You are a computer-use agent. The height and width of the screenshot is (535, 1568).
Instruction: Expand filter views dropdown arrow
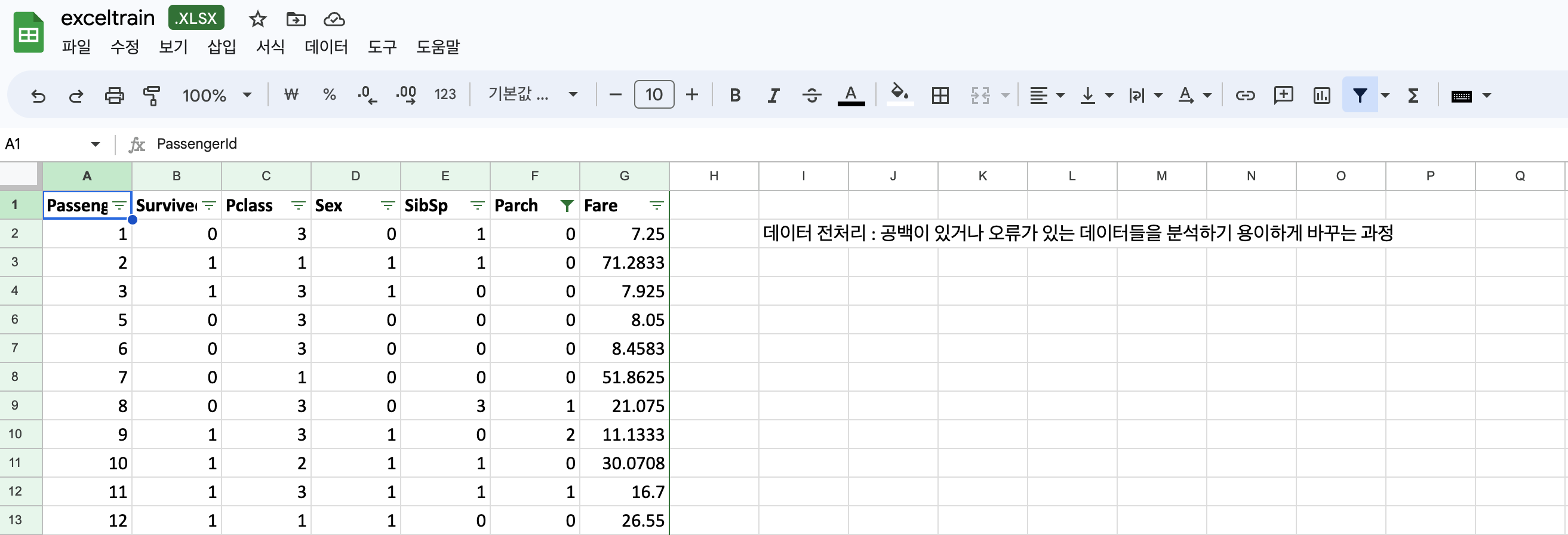(1385, 95)
